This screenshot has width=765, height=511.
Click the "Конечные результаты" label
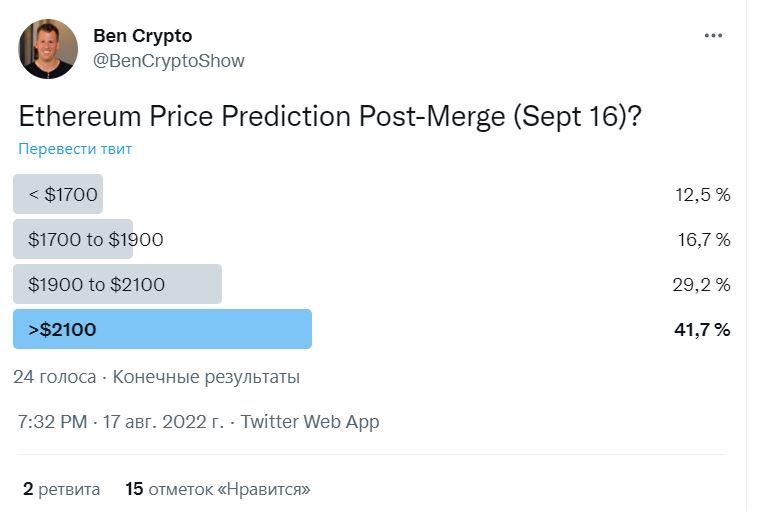pyautogui.click(x=206, y=377)
